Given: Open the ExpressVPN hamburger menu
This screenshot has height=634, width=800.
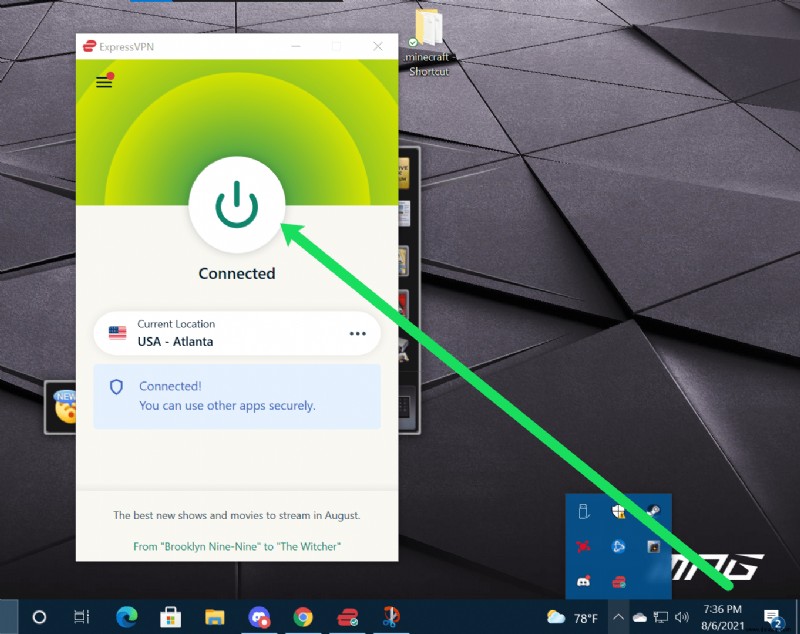Looking at the screenshot, I should 105,81.
